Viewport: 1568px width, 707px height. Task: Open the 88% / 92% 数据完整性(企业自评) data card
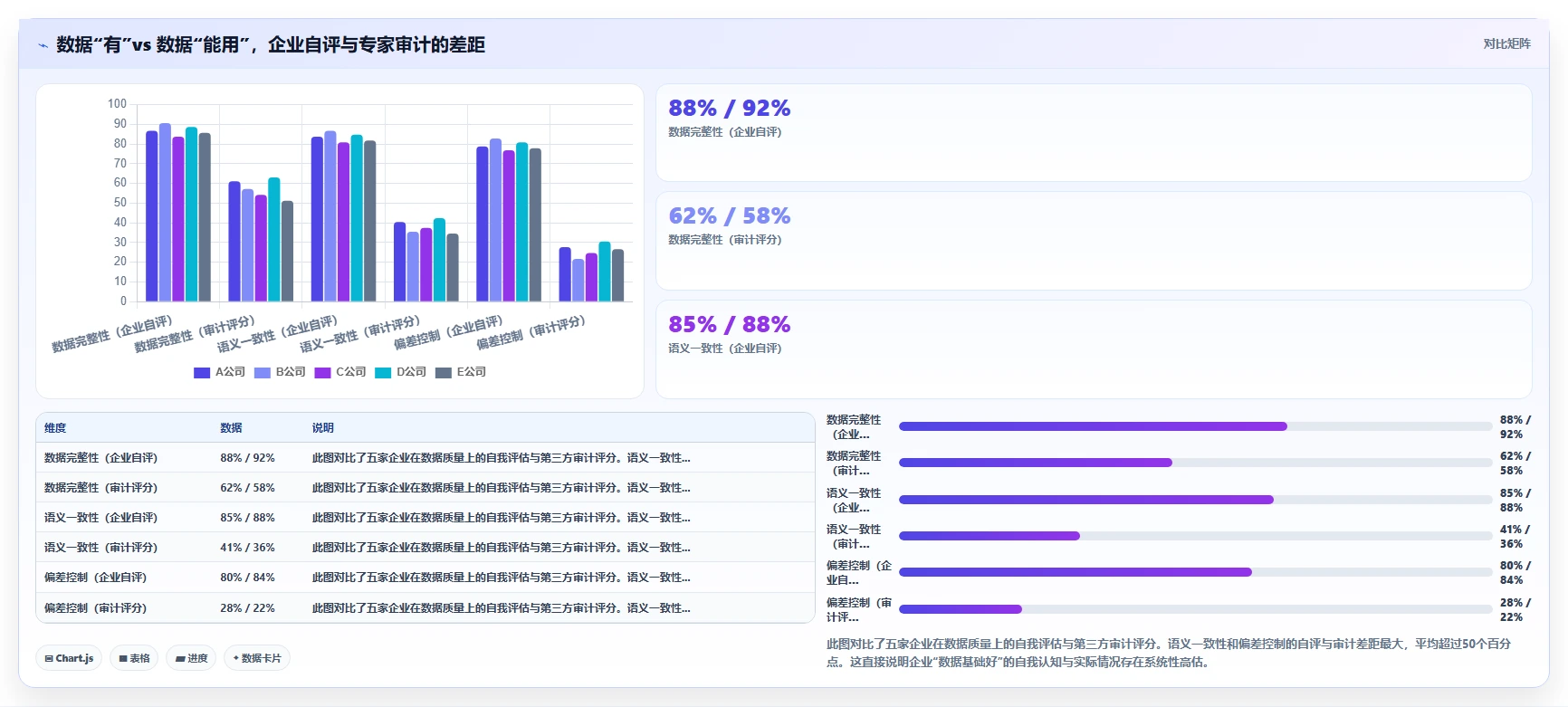1094,133
